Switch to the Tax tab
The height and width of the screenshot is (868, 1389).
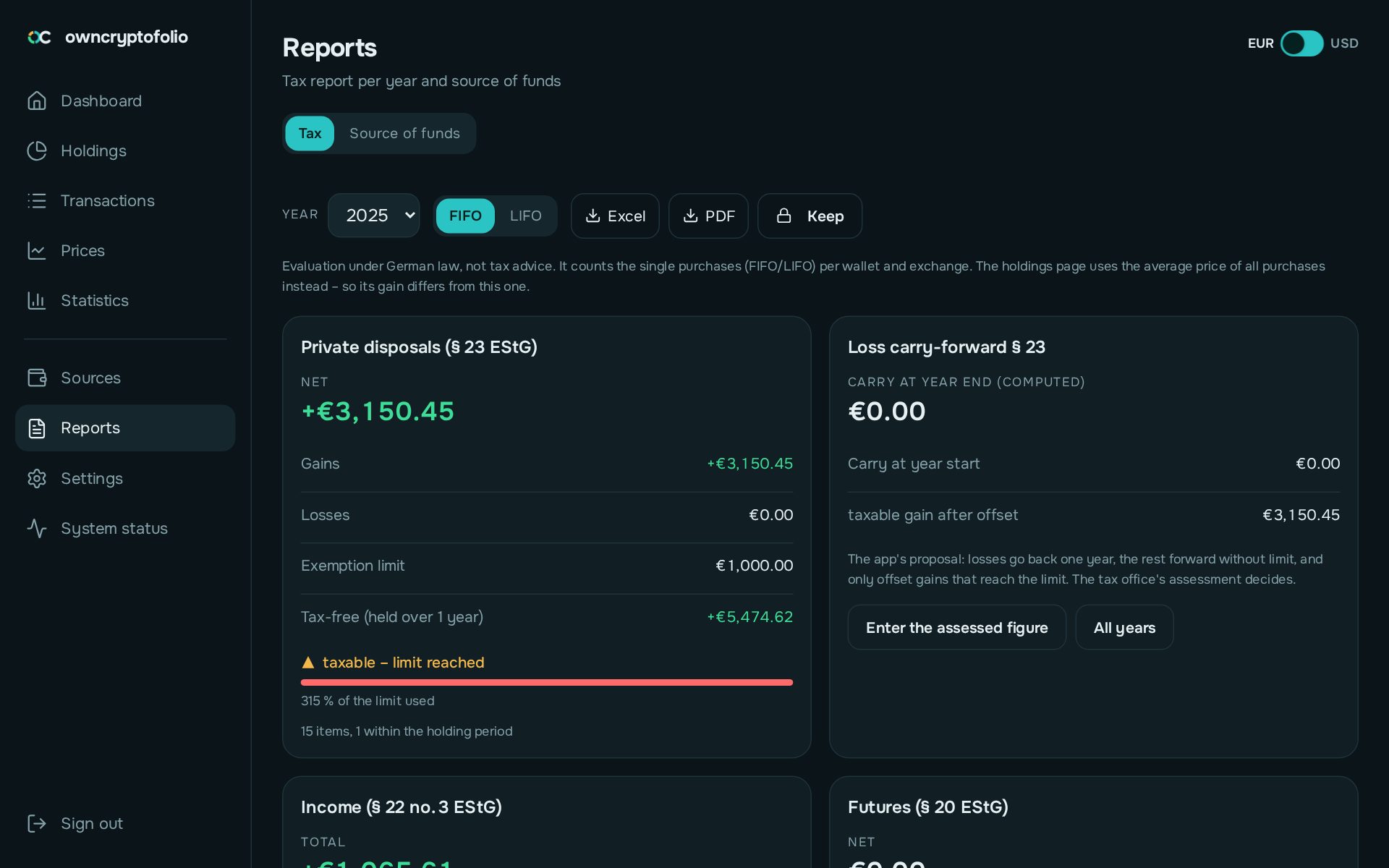310,133
